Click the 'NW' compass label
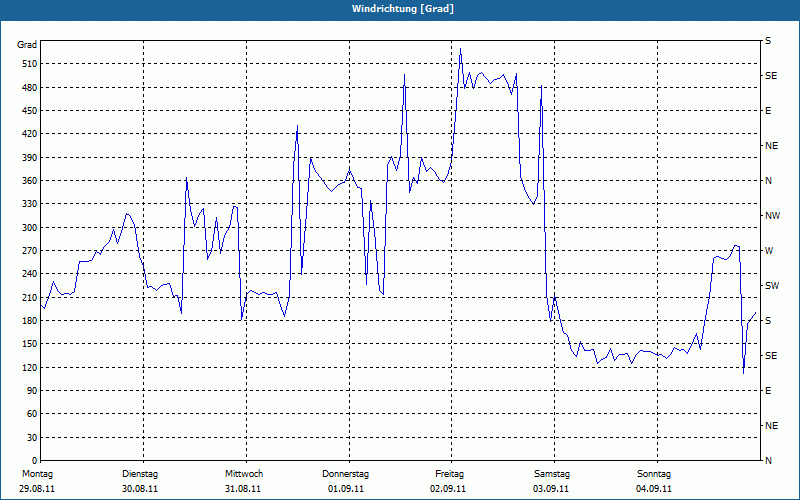This screenshot has height=500, width=800. point(772,216)
